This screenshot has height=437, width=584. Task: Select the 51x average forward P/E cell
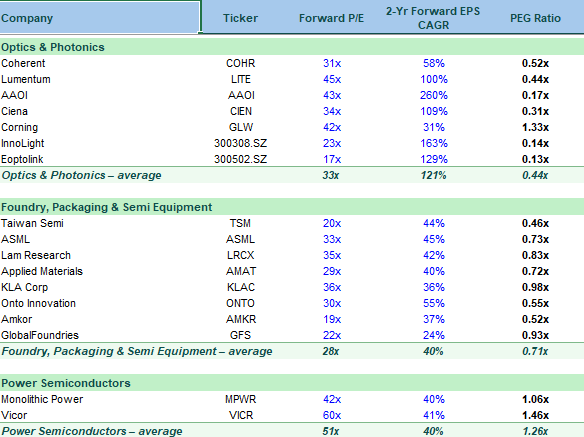click(x=331, y=431)
